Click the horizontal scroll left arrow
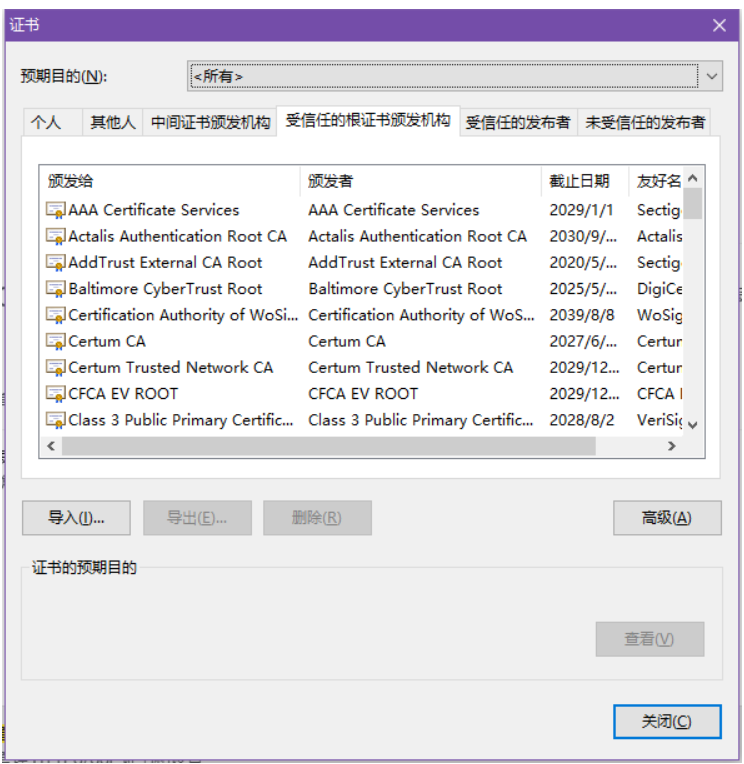 coord(51,446)
